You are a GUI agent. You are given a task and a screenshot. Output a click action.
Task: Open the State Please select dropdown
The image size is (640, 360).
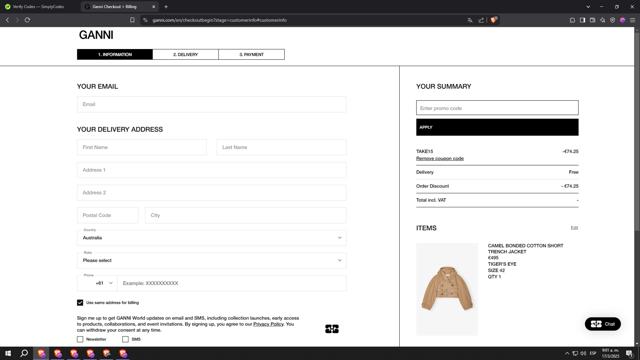tap(211, 260)
